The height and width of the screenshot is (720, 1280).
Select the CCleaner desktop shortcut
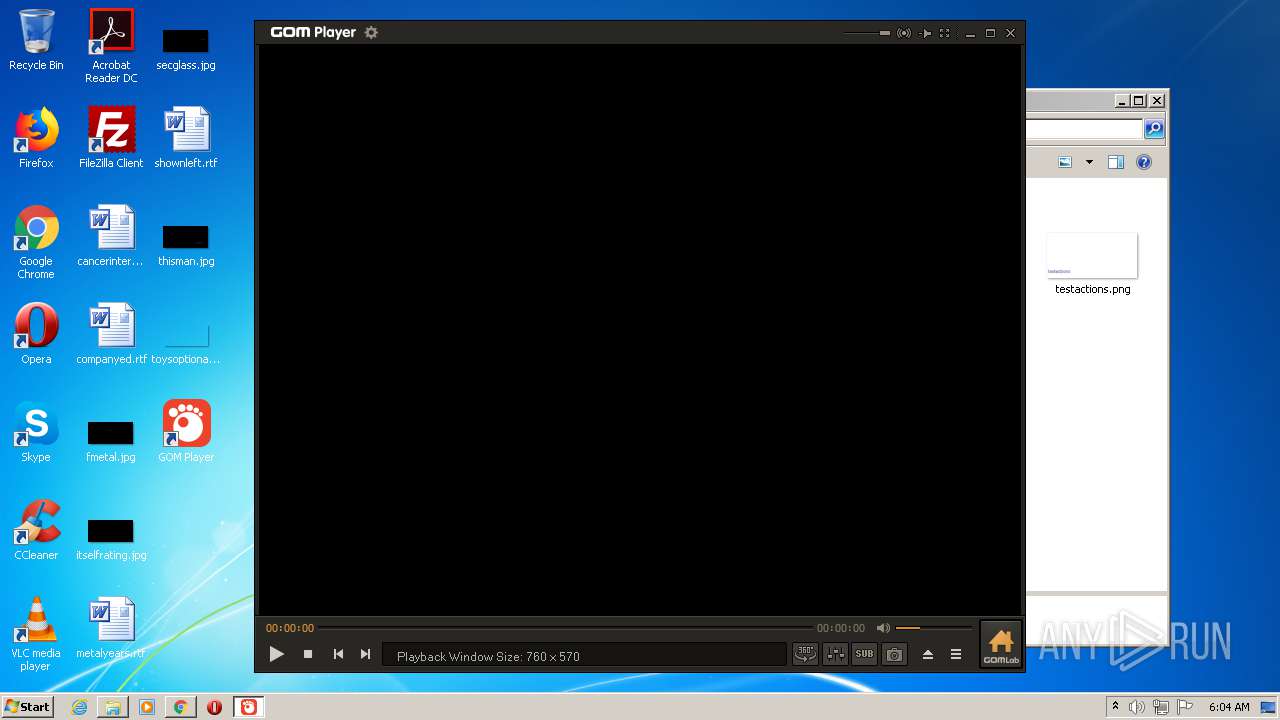(x=36, y=530)
